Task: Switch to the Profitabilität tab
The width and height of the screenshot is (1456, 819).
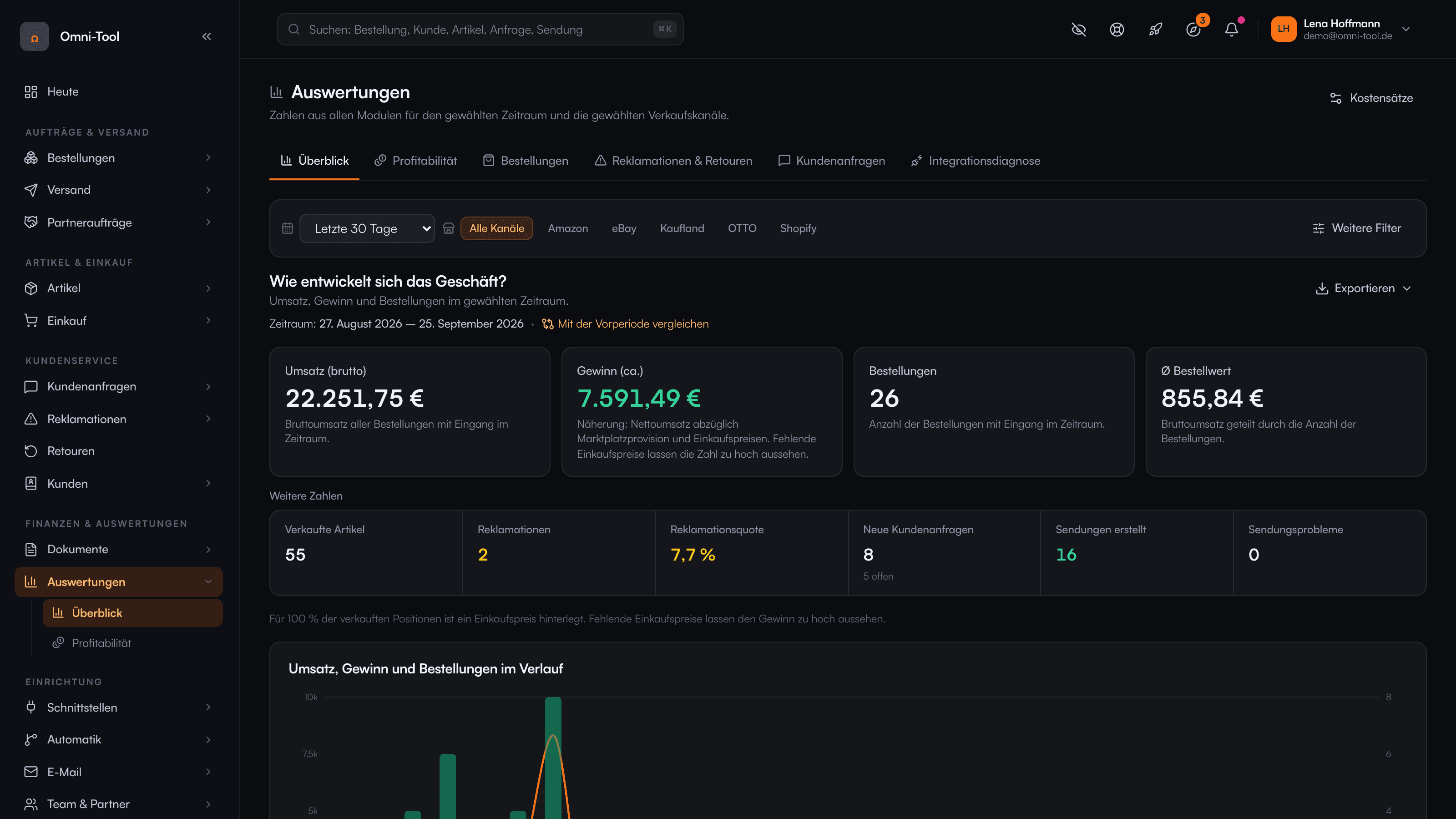Action: [415, 161]
